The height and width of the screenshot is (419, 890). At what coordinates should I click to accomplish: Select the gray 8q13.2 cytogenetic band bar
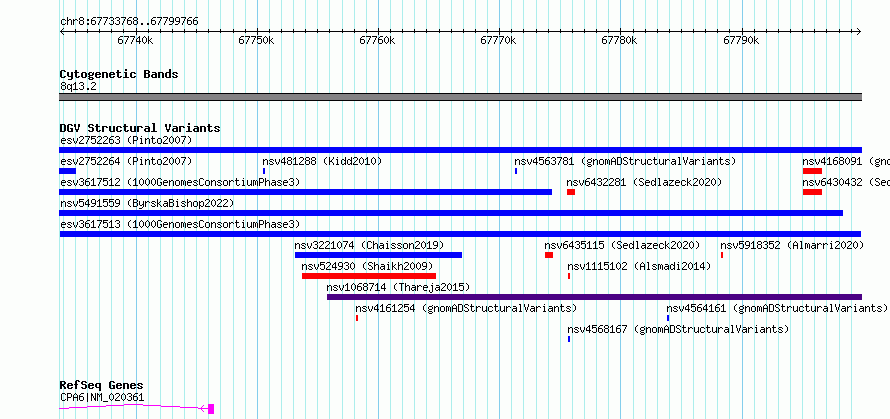(x=460, y=97)
